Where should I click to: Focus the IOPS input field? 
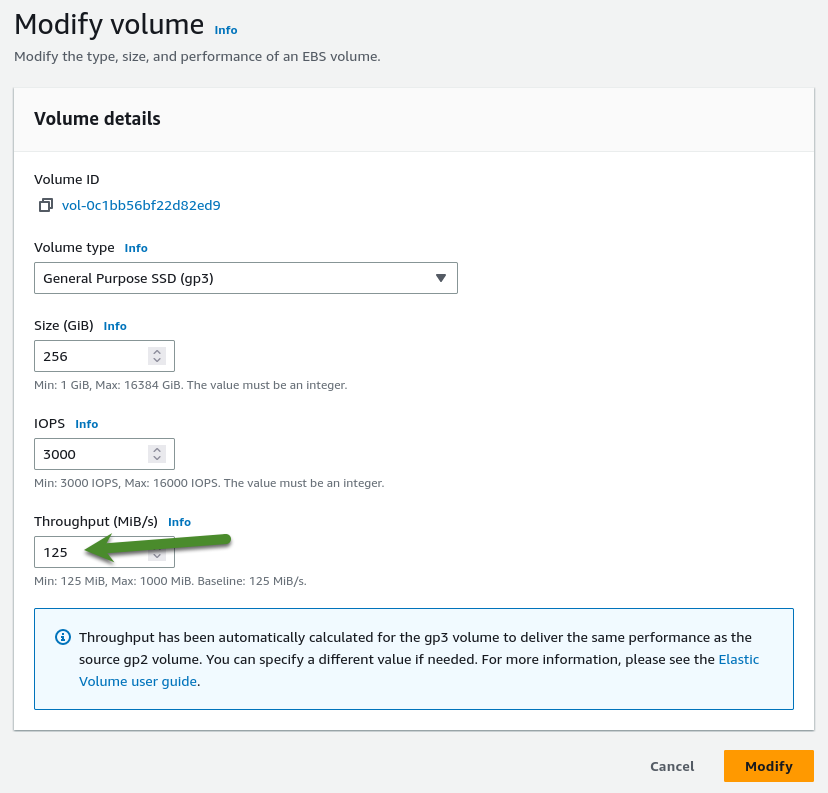(90, 454)
